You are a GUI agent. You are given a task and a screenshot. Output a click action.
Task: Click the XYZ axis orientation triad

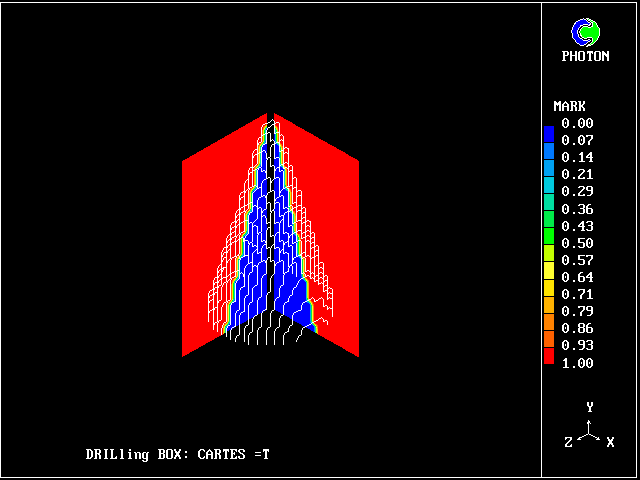click(x=590, y=431)
